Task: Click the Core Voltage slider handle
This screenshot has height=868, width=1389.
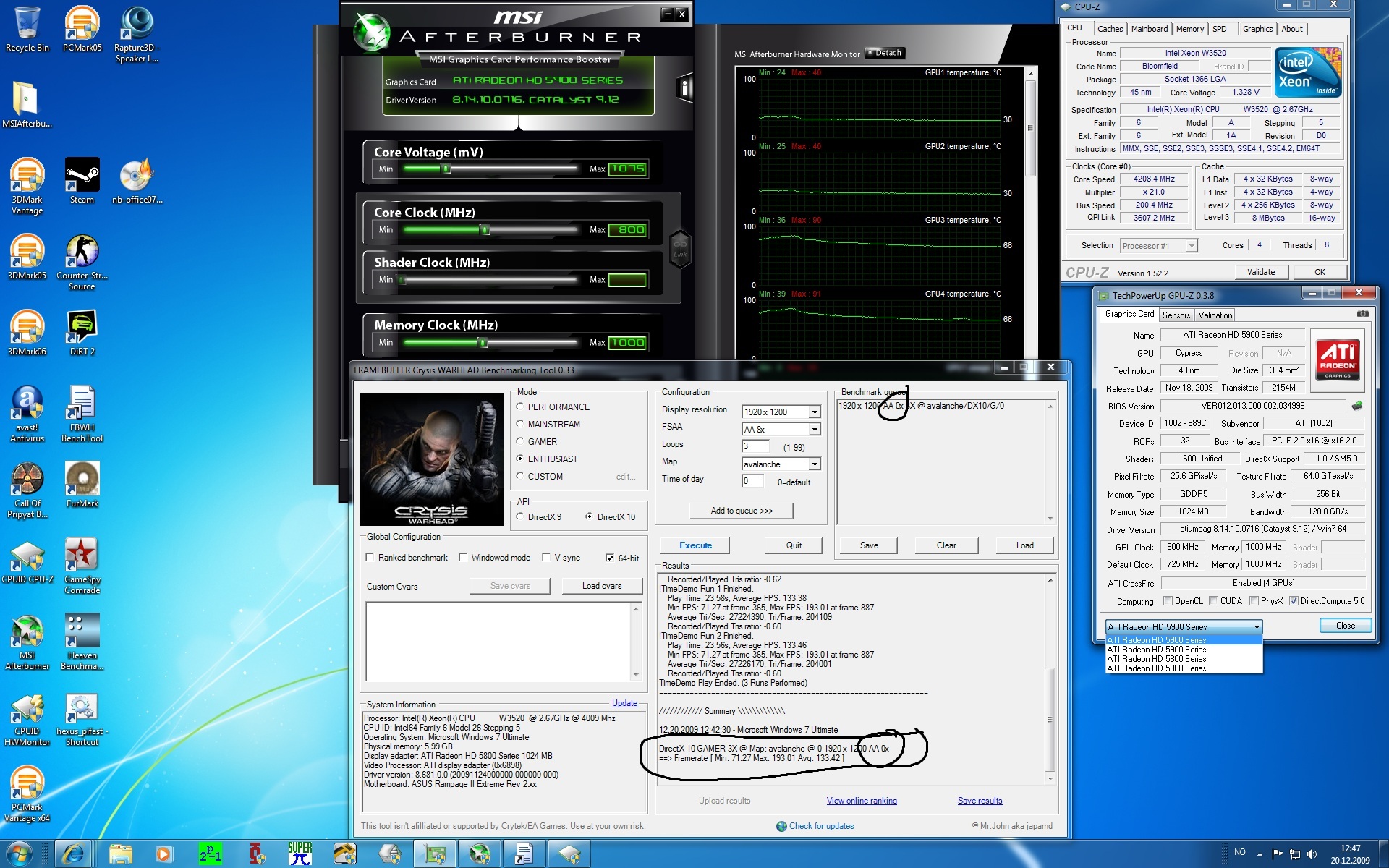Action: [x=446, y=169]
